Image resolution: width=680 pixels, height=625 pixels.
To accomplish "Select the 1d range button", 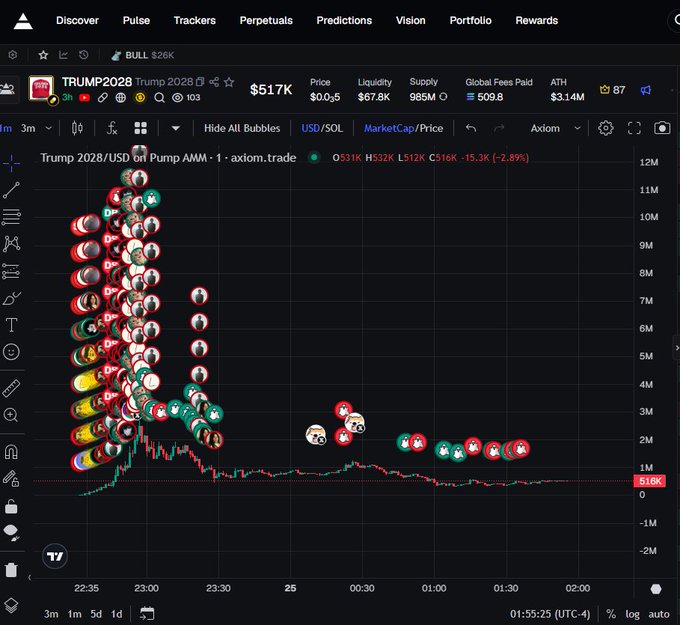I will tap(117, 614).
